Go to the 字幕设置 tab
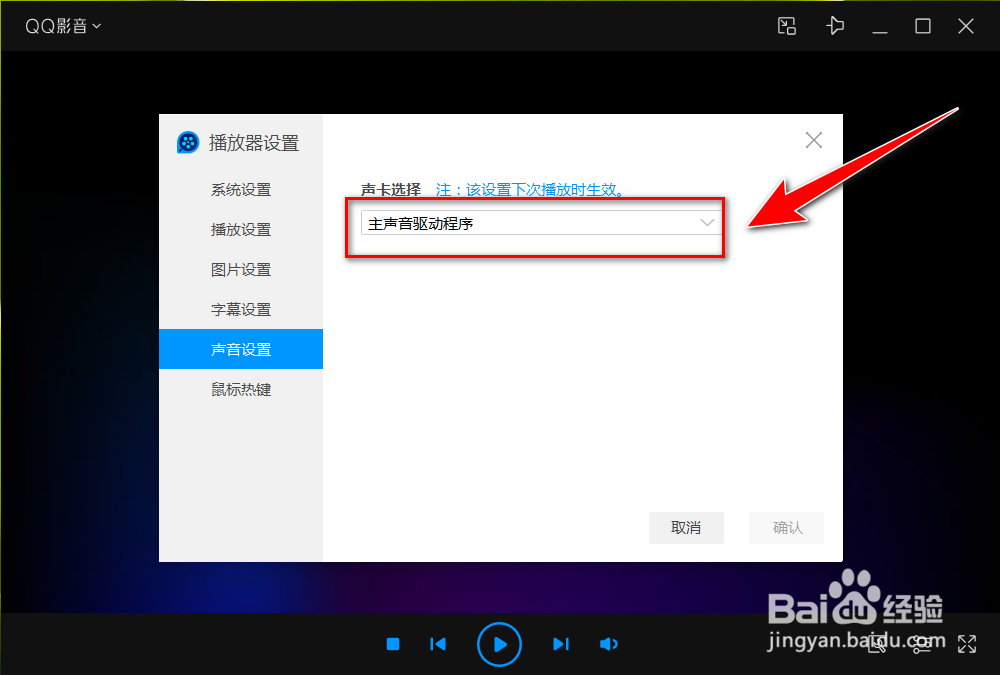This screenshot has width=1000, height=675. 241,309
